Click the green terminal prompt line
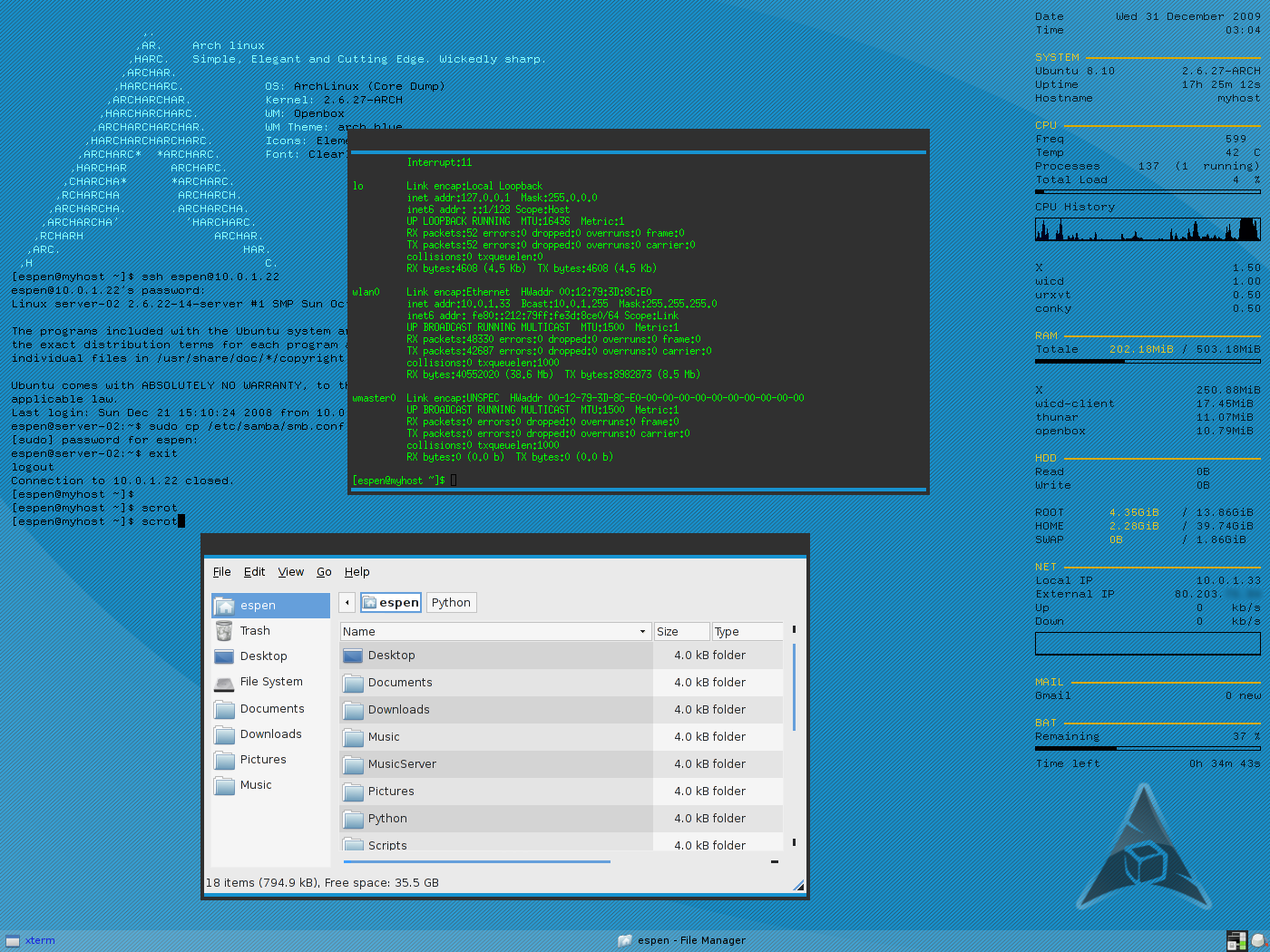Viewport: 1270px width, 952px height. click(405, 481)
